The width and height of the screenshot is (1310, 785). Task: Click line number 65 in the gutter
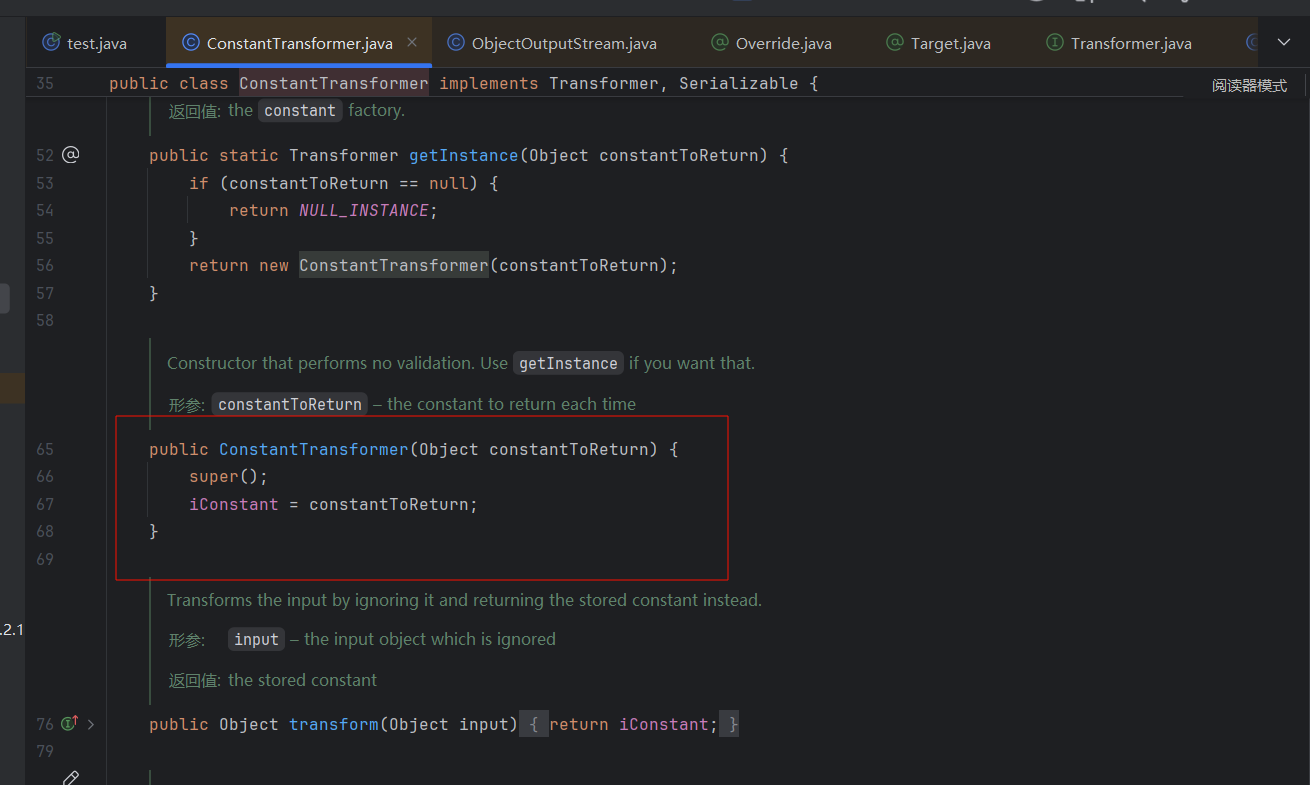pyautogui.click(x=45, y=449)
